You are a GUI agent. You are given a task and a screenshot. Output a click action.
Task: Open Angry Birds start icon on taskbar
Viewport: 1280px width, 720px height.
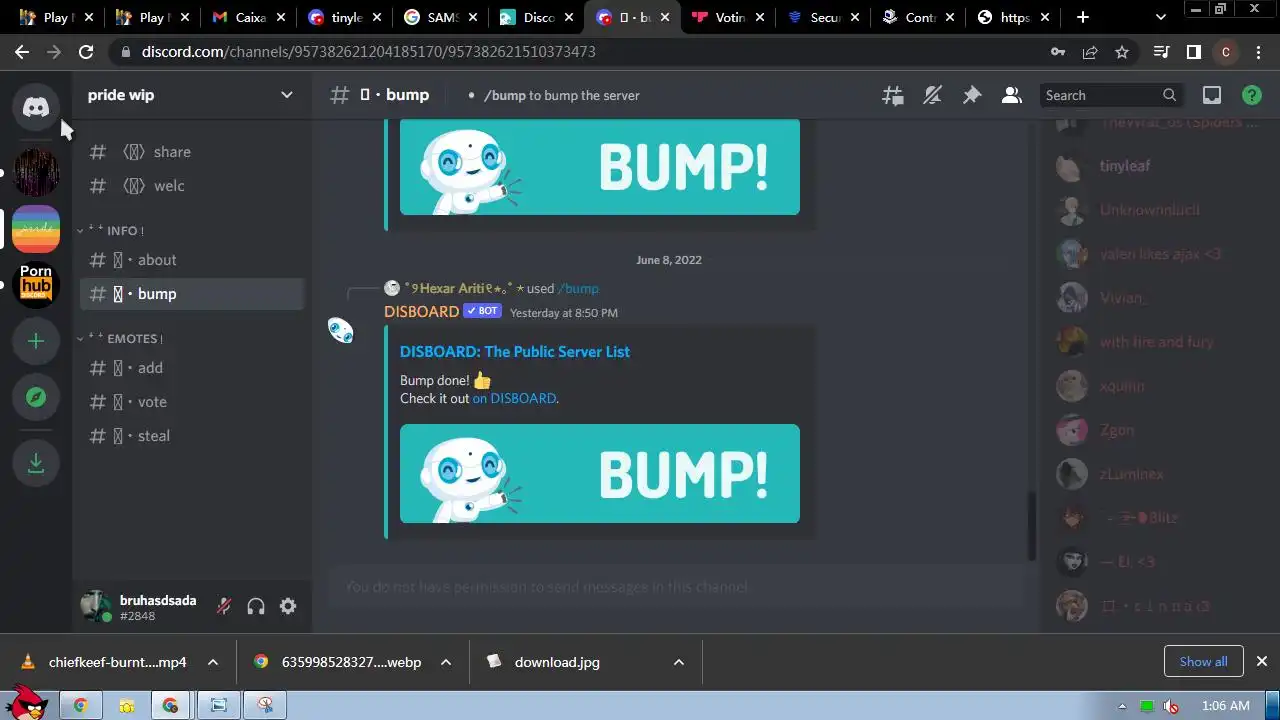pyautogui.click(x=26, y=703)
